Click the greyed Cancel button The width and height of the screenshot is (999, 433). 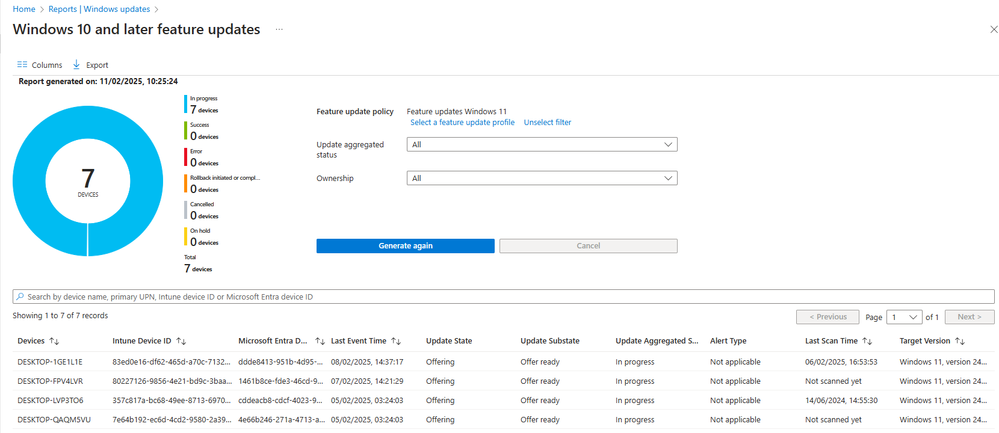pos(588,246)
